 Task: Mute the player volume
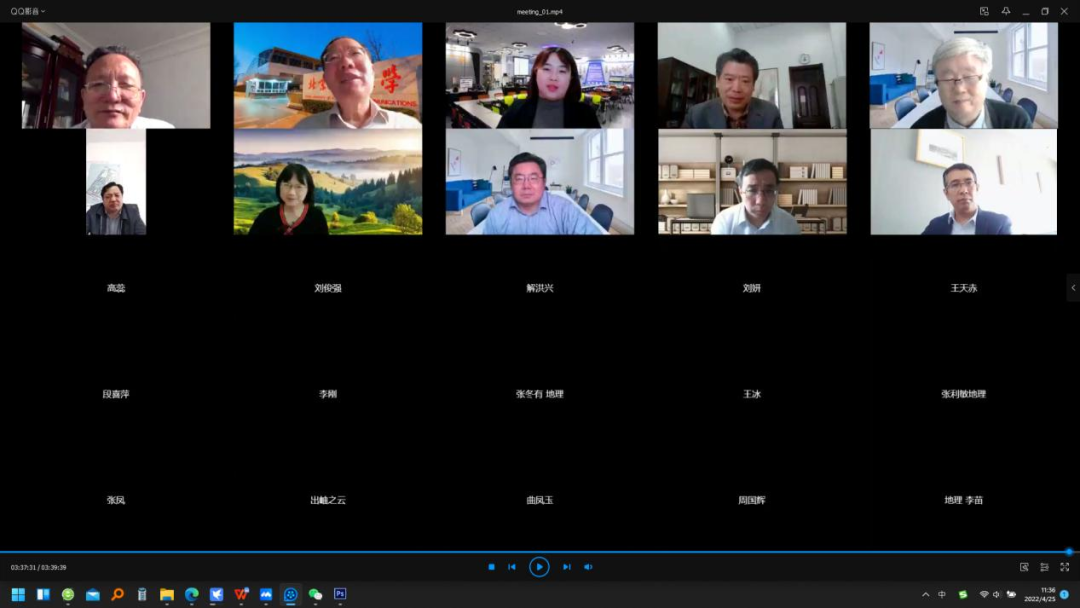pyautogui.click(x=588, y=567)
